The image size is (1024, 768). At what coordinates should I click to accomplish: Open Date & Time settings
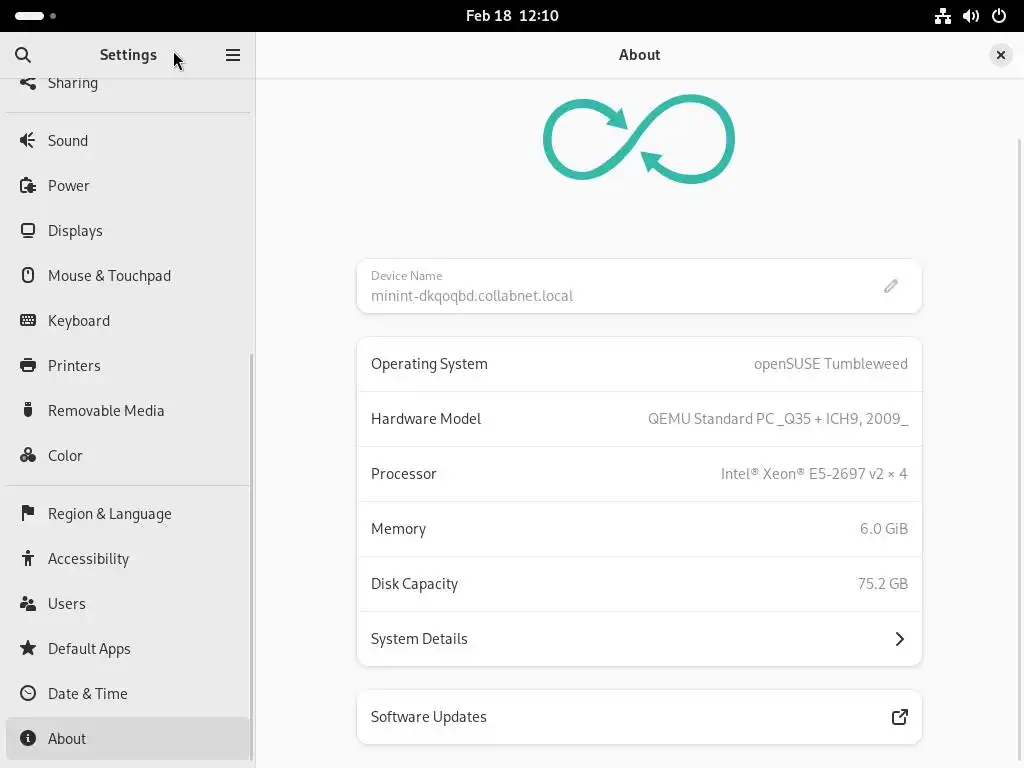click(x=128, y=694)
